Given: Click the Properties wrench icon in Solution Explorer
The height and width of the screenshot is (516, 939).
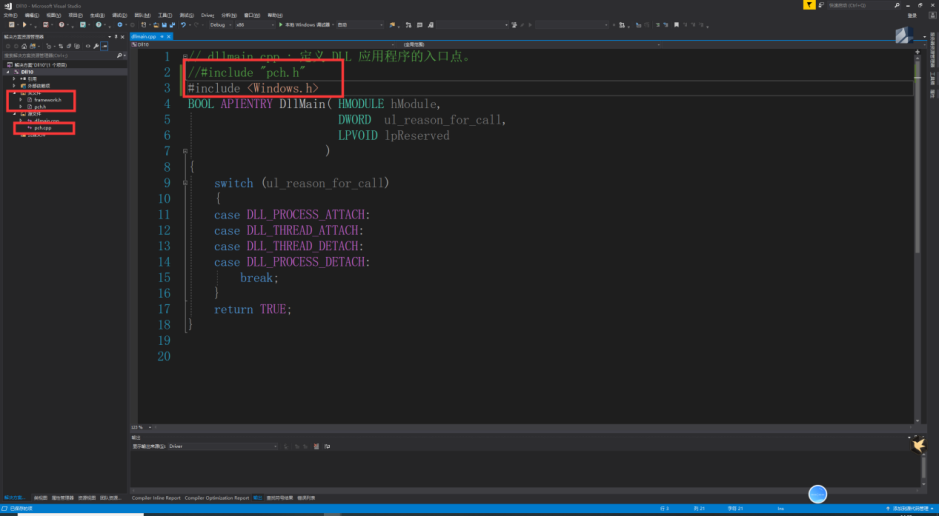Looking at the screenshot, I should [x=95, y=46].
